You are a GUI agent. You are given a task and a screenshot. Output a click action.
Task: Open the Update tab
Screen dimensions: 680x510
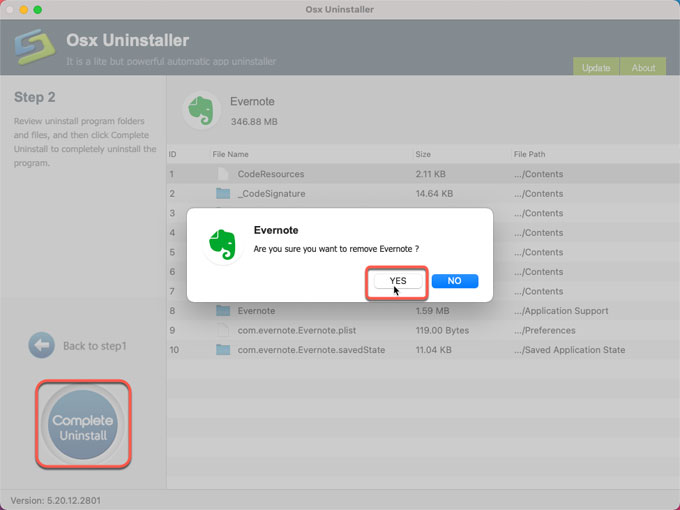click(596, 67)
